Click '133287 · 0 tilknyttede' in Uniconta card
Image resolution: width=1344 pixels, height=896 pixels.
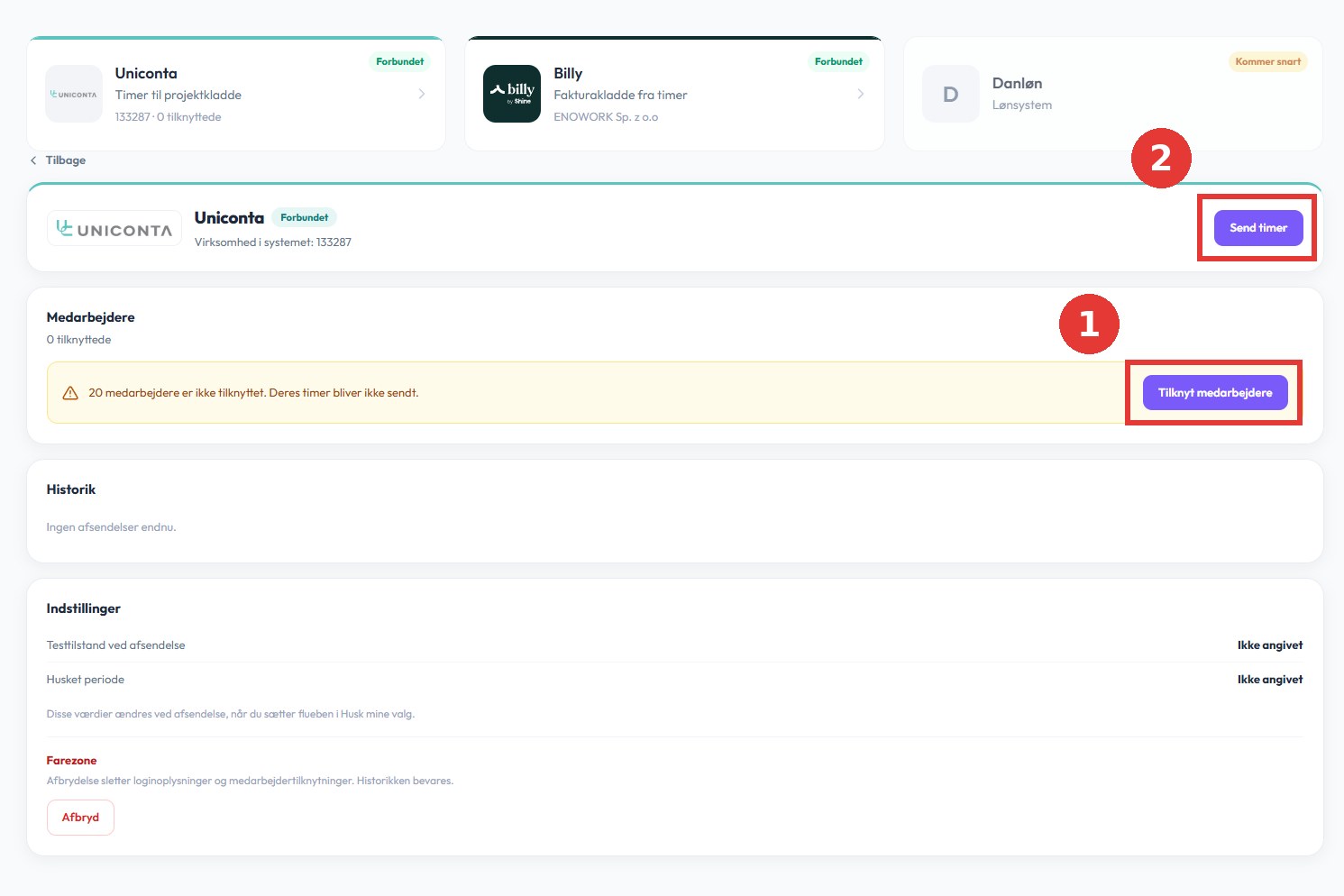pos(169,117)
